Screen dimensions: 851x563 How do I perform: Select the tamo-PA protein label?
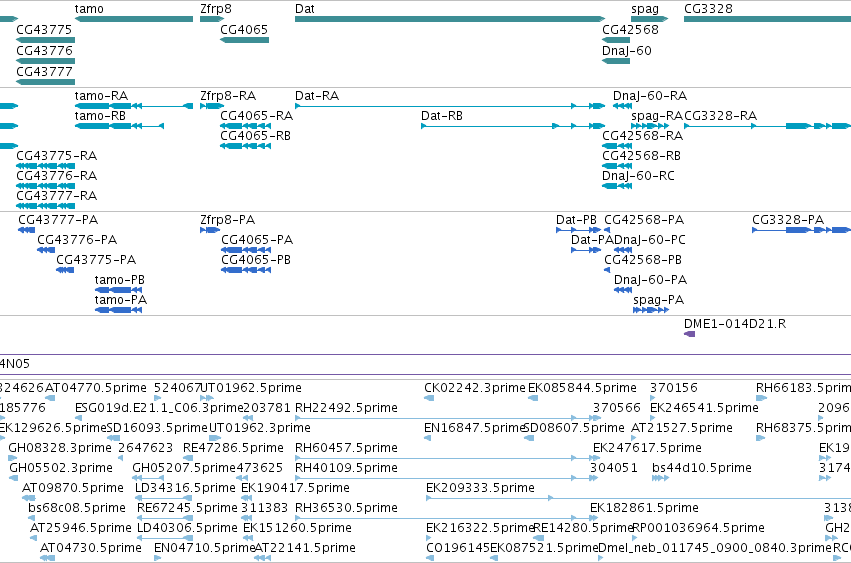click(x=120, y=300)
